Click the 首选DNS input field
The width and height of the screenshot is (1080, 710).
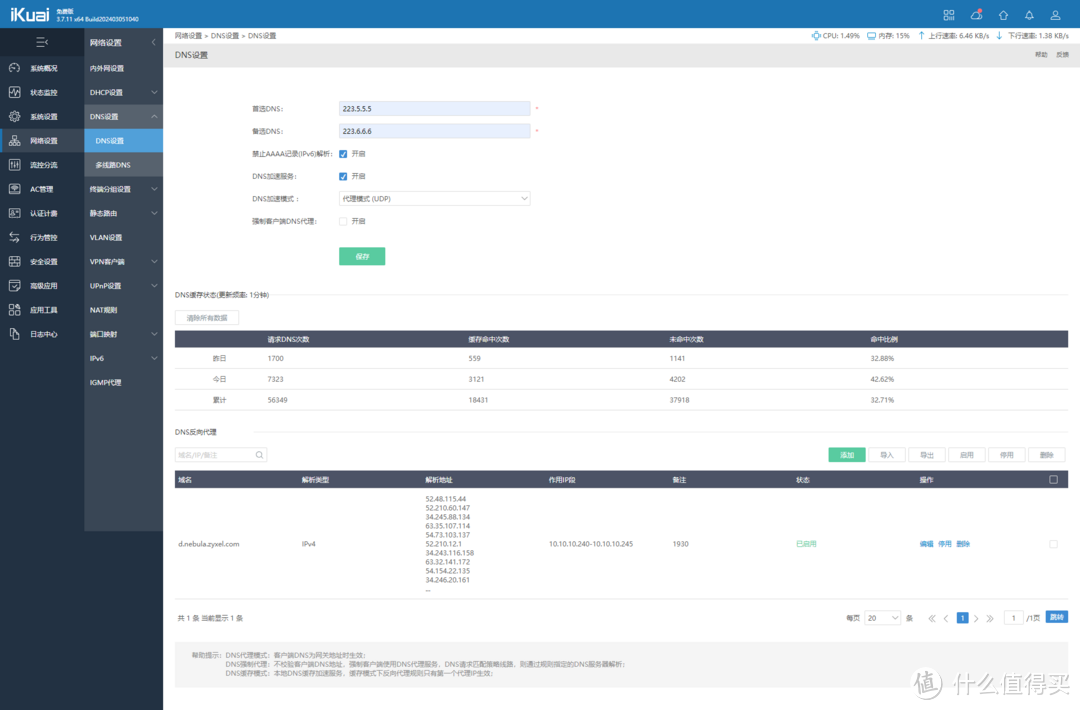tap(434, 108)
